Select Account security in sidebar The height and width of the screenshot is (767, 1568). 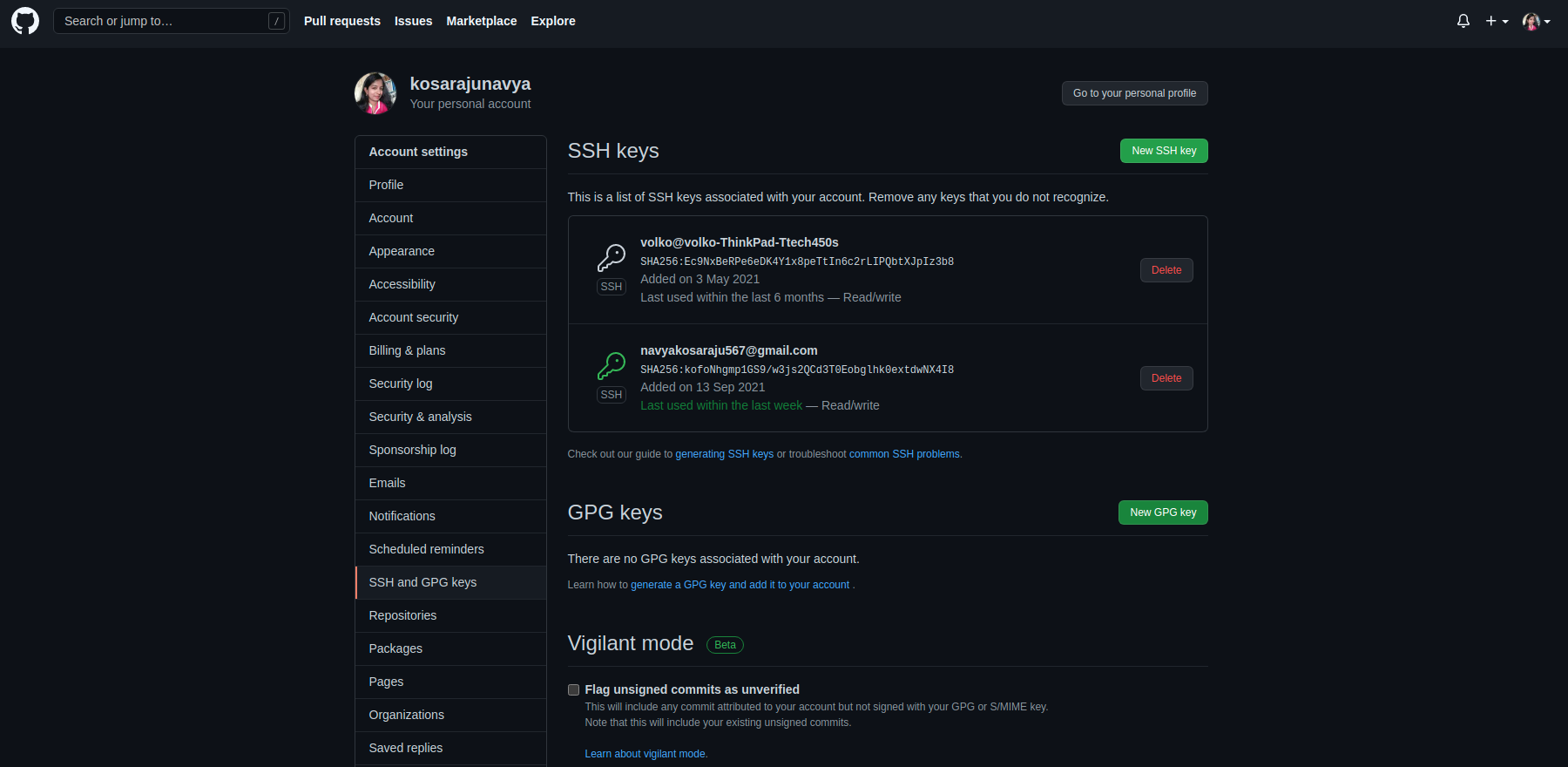coord(450,317)
